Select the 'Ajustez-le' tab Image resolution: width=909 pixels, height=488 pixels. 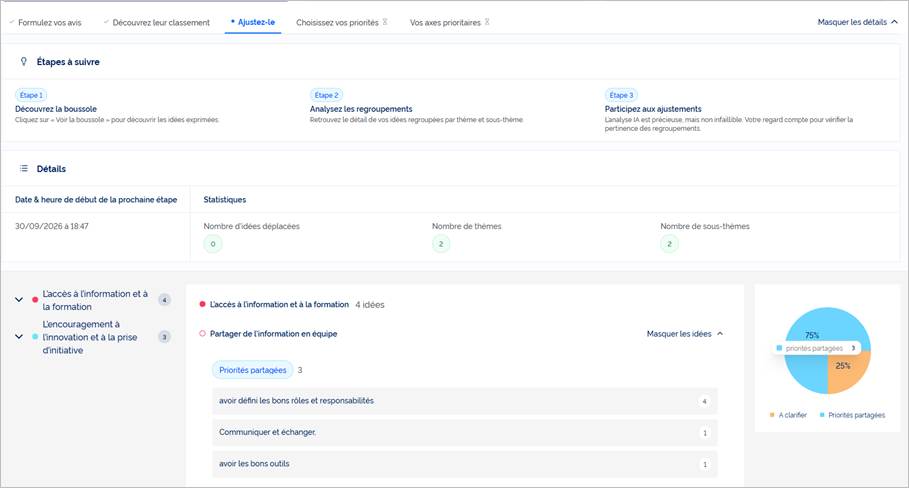(x=253, y=22)
